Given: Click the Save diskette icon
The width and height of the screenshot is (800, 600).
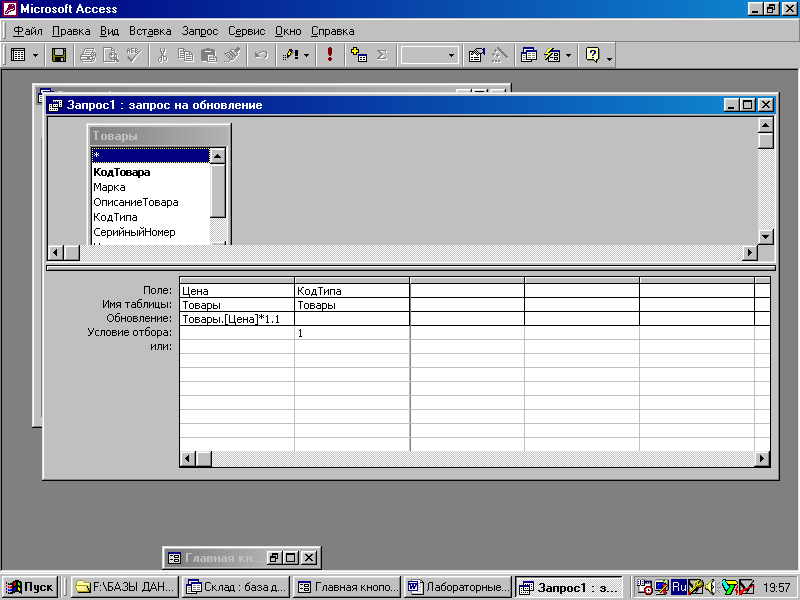Looking at the screenshot, I should pos(59,56).
